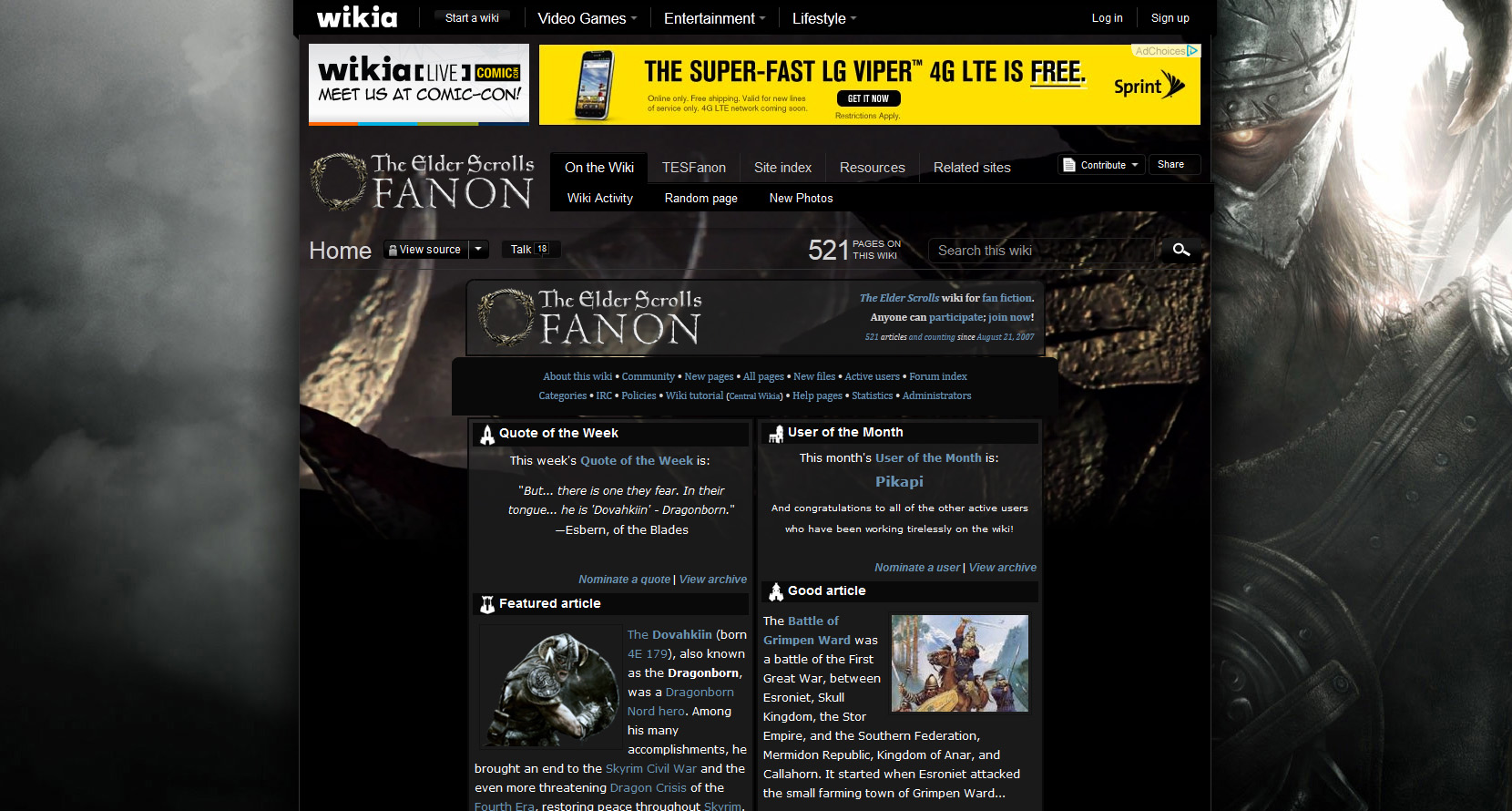The width and height of the screenshot is (1512, 811).
Task: Click the Share button
Action: click(x=1174, y=165)
